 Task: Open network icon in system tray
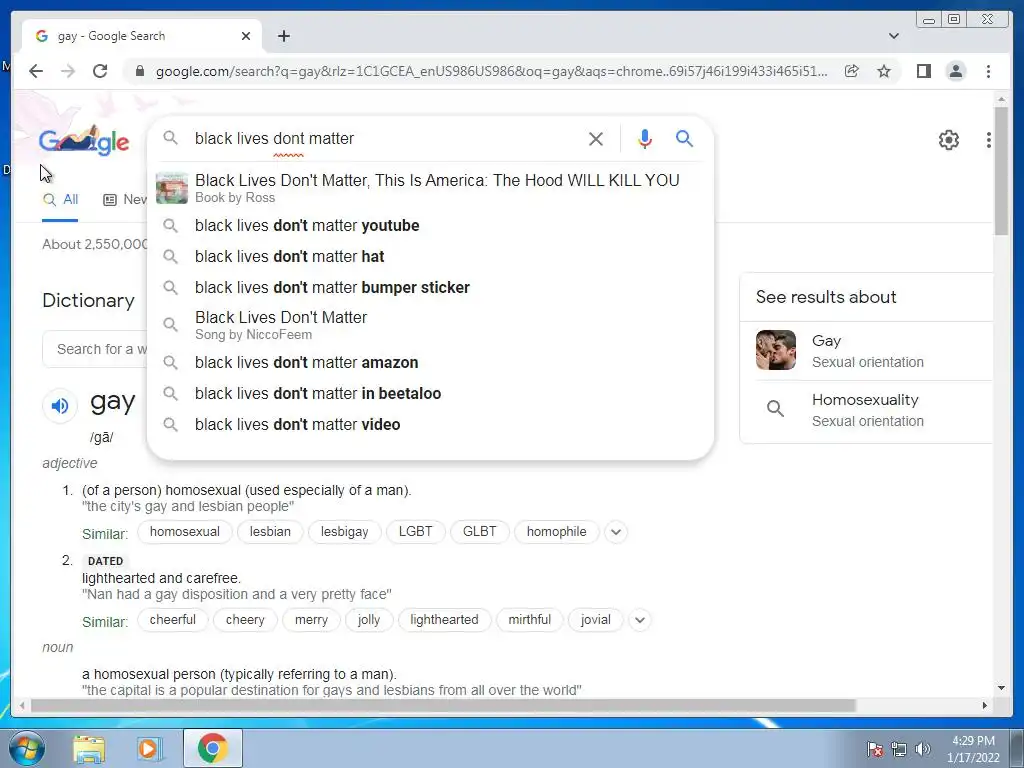pos(899,749)
